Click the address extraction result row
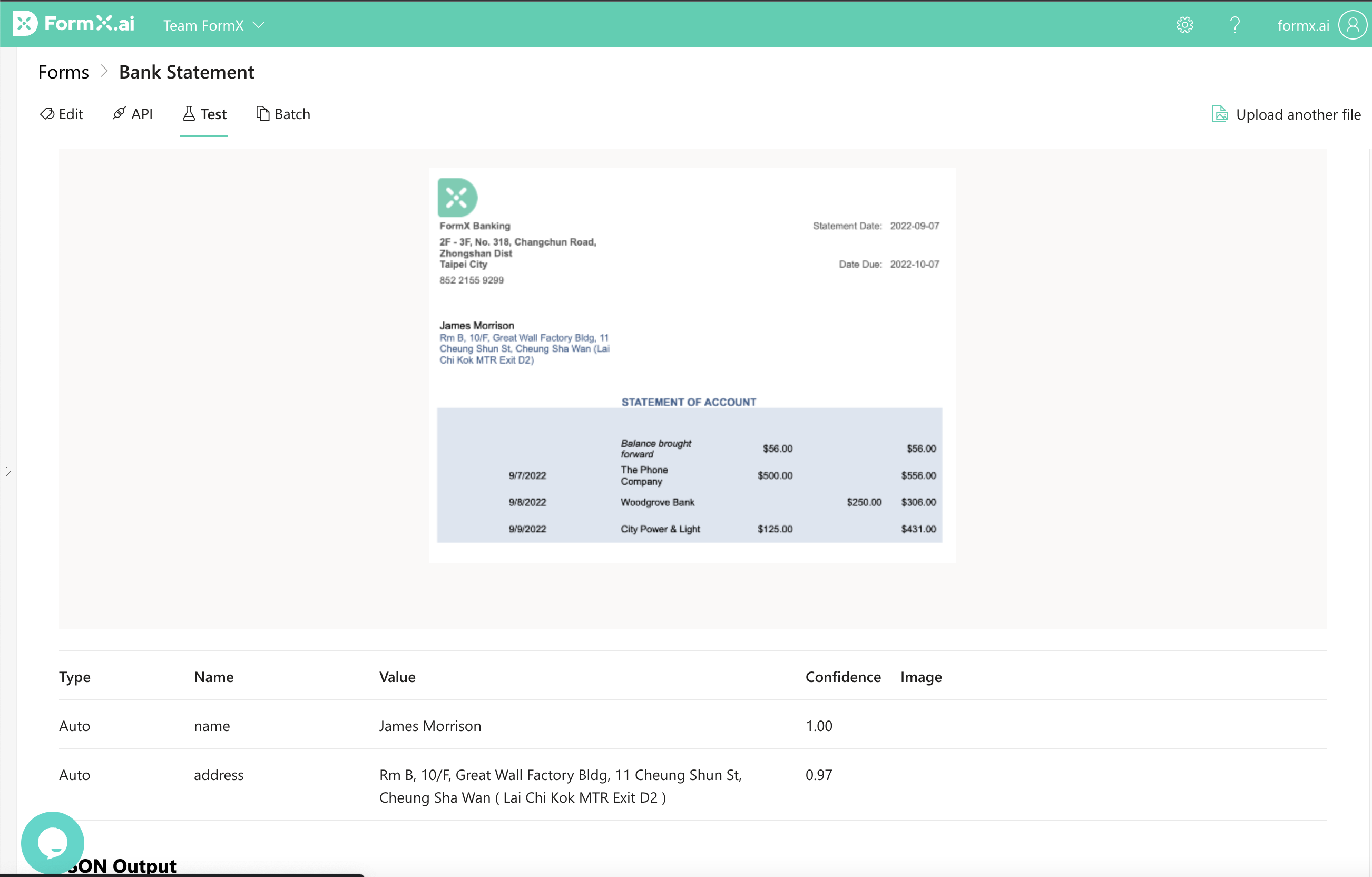 560,786
